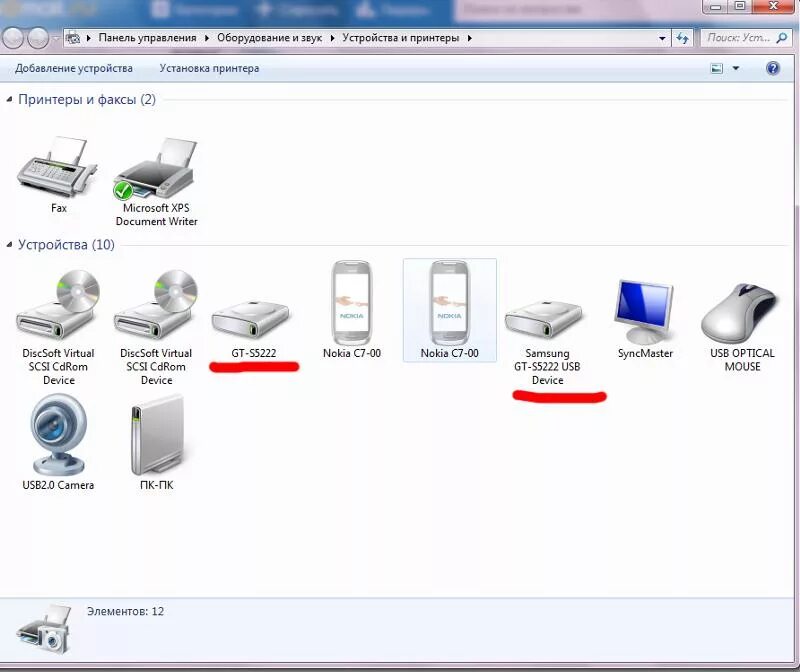Click the Fax label text
This screenshot has height=672, width=800.
point(59,208)
